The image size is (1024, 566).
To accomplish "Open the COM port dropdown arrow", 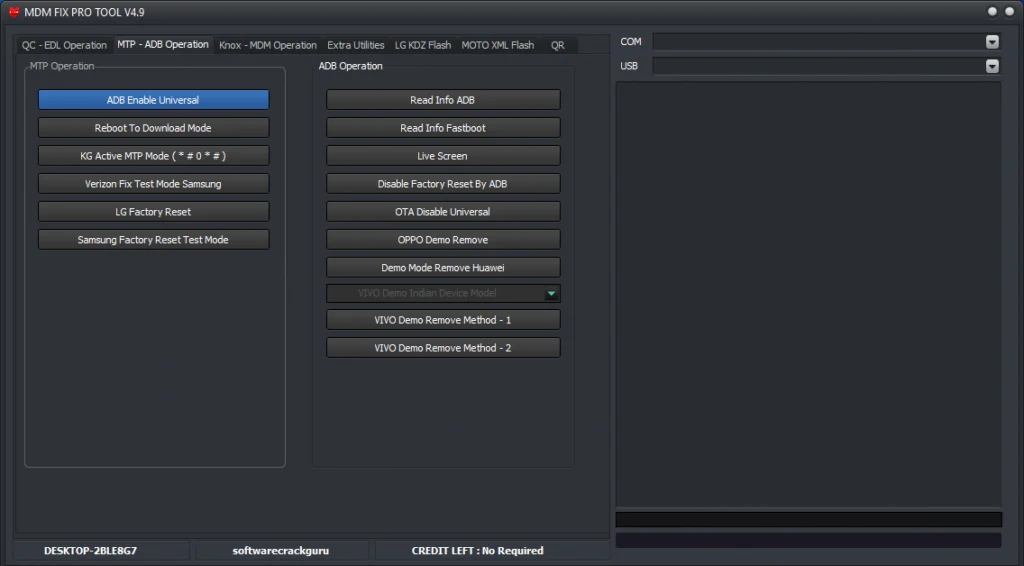I will click(x=992, y=42).
